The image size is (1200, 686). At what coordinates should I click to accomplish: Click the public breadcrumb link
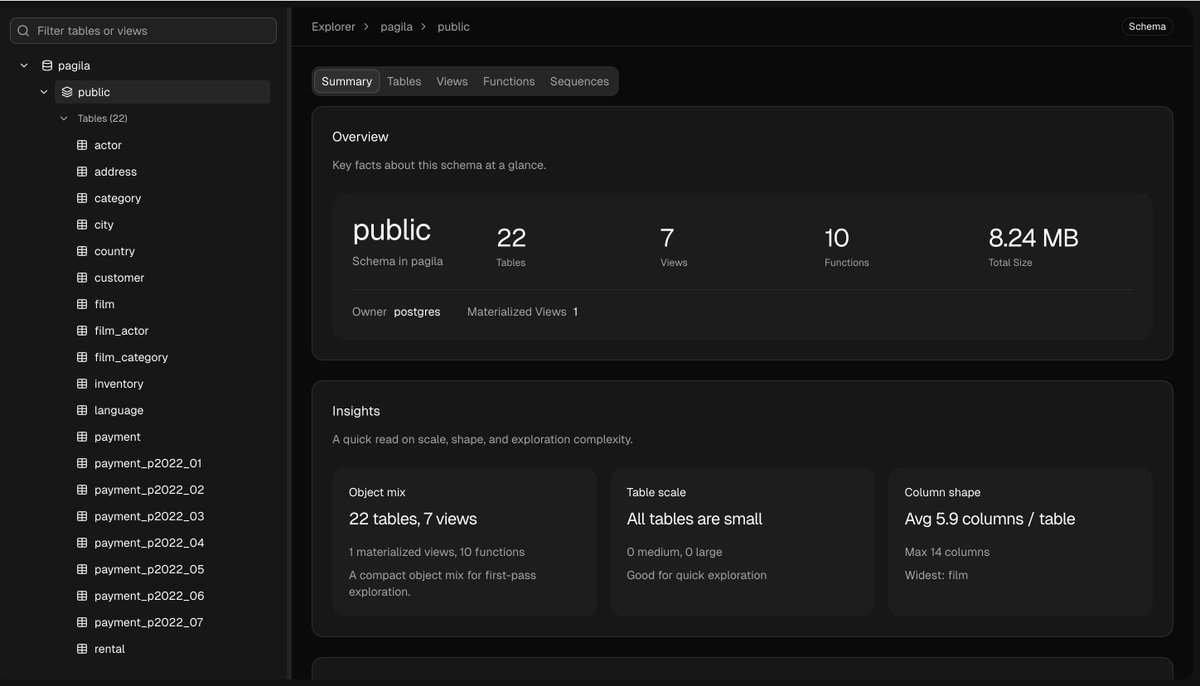pos(453,27)
